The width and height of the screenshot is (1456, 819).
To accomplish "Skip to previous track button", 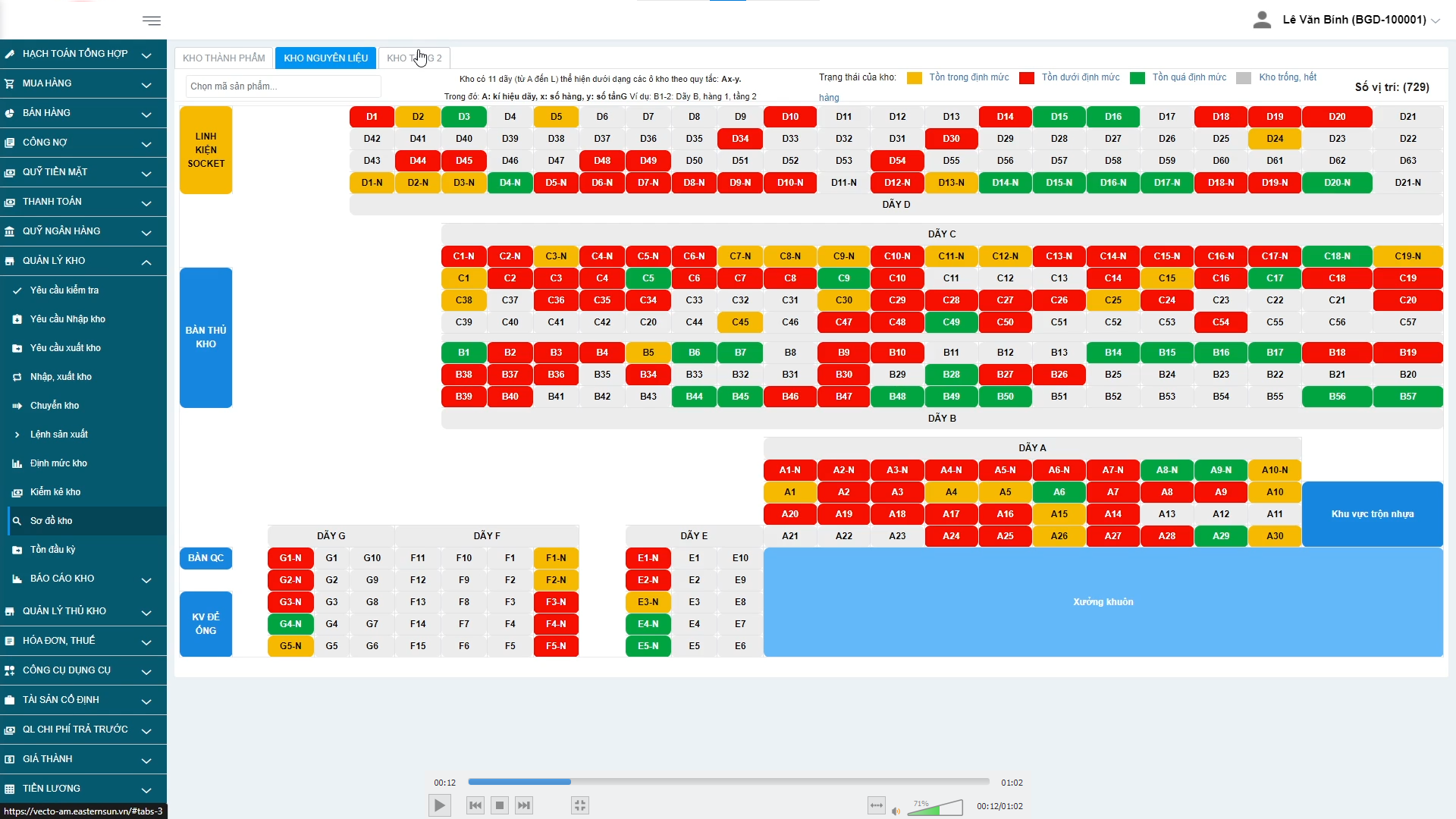I will click(x=475, y=805).
